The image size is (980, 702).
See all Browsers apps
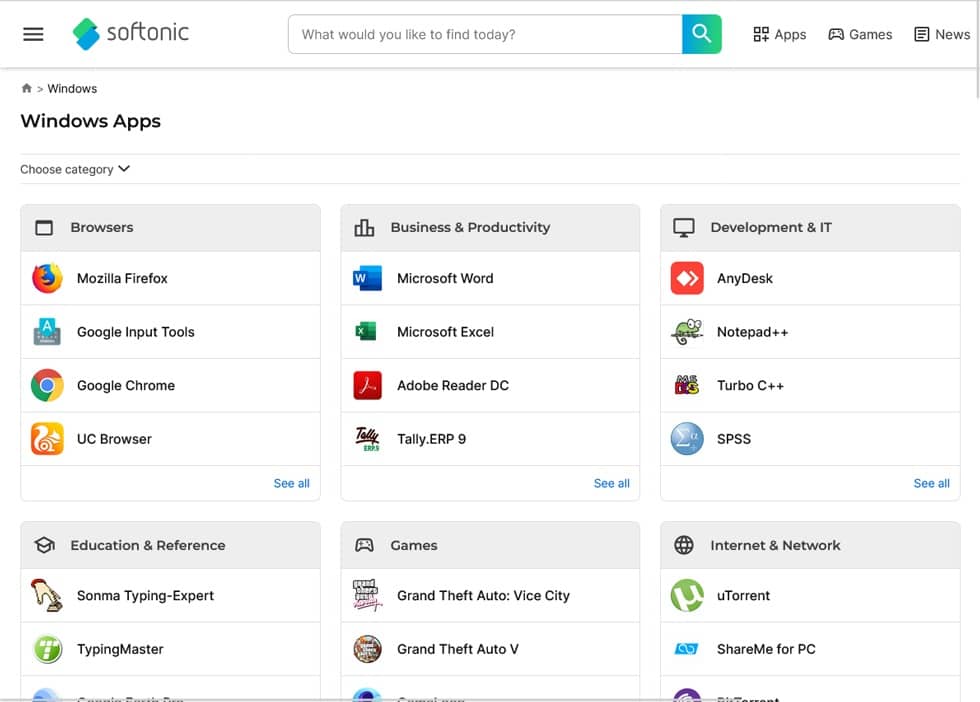(291, 483)
